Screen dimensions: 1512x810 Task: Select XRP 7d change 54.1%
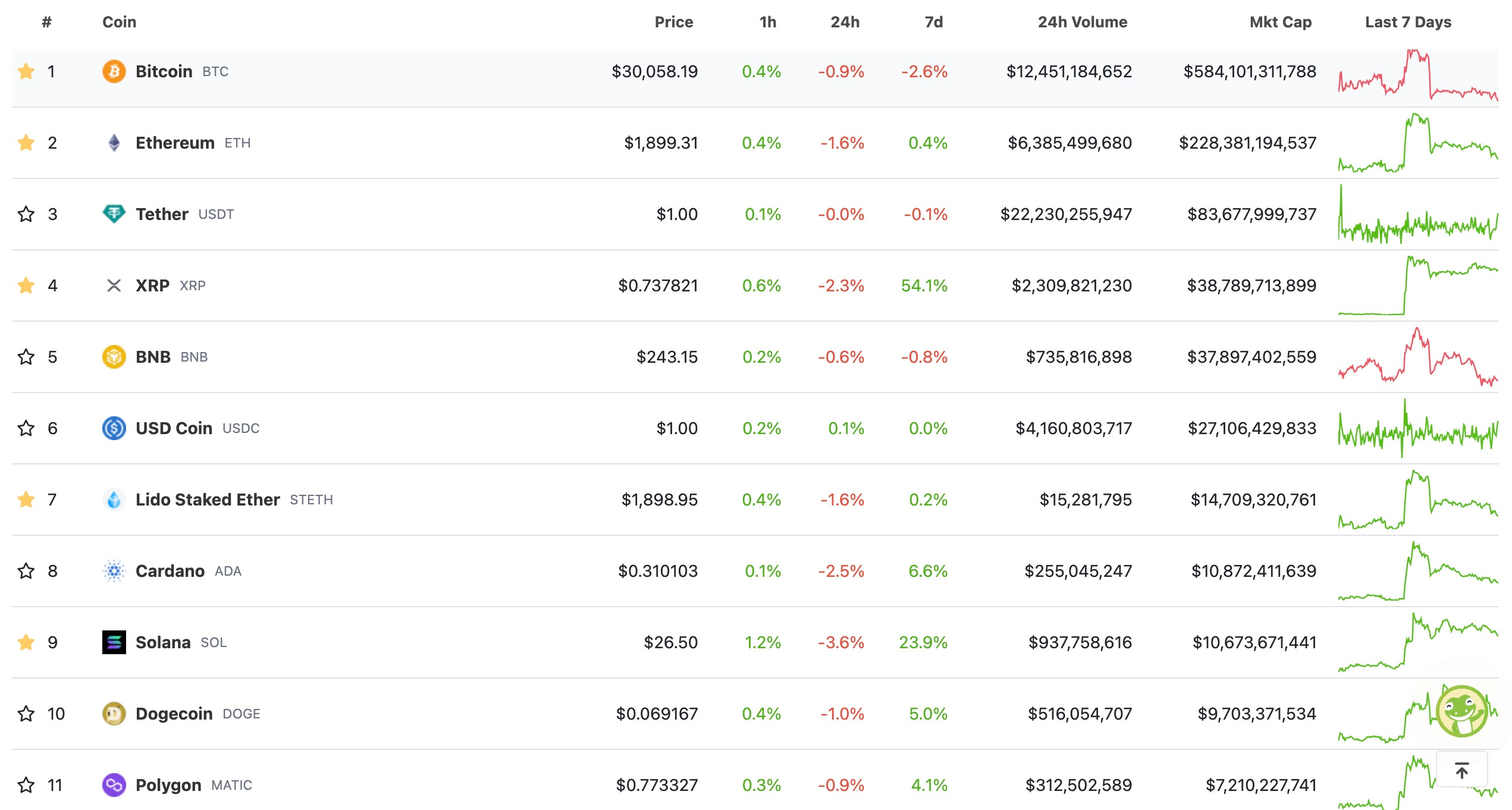click(924, 285)
